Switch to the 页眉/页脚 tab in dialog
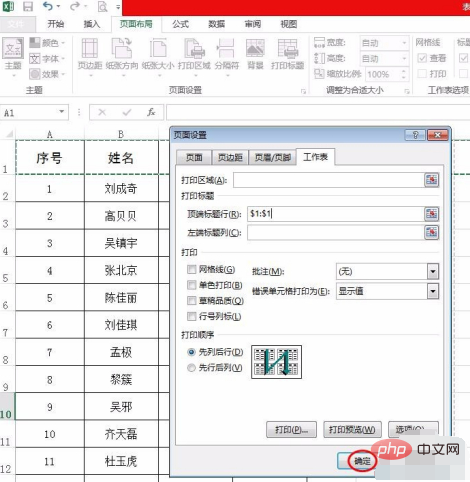 pos(273,157)
